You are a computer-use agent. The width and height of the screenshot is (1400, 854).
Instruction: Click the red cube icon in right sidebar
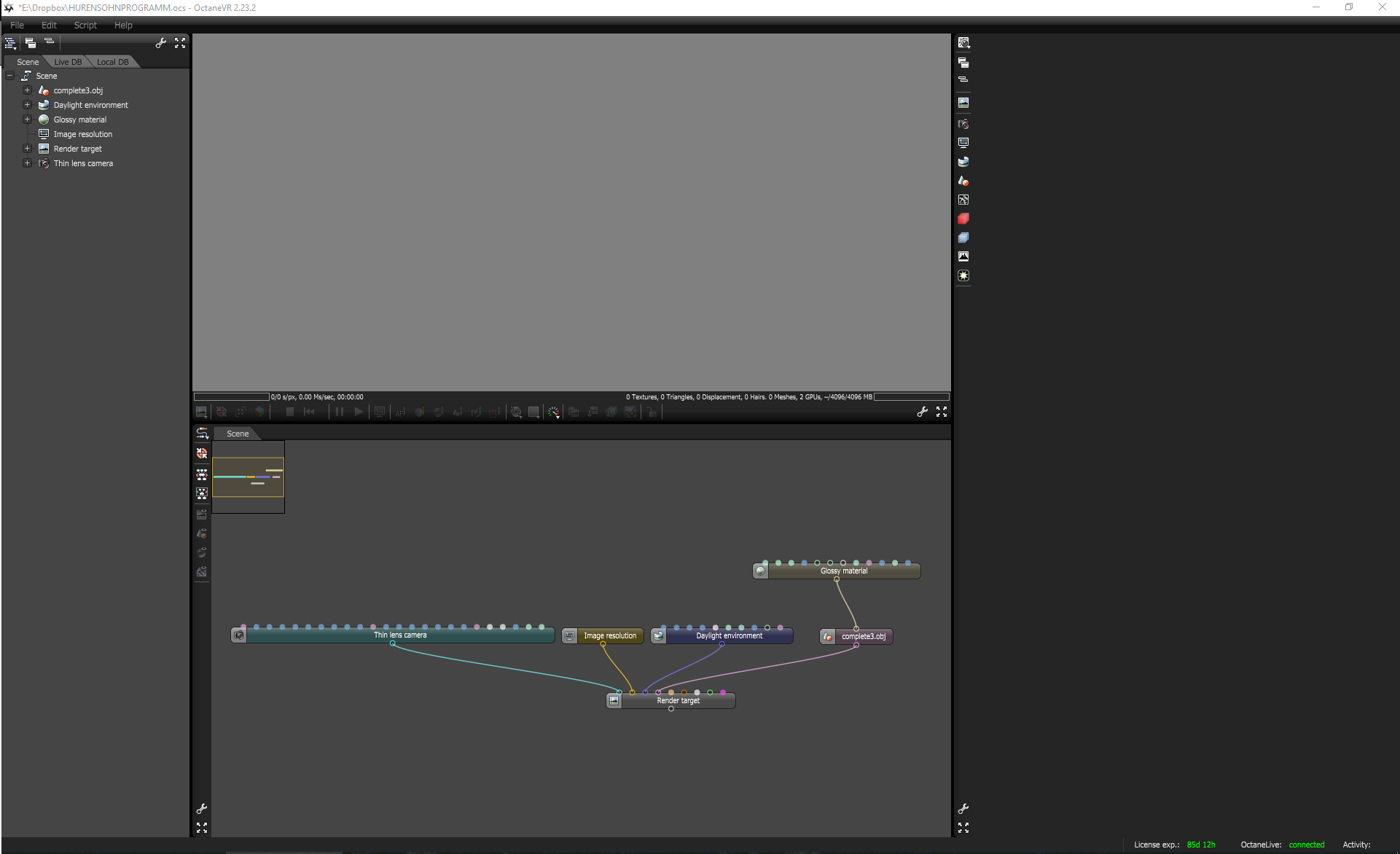(x=963, y=219)
